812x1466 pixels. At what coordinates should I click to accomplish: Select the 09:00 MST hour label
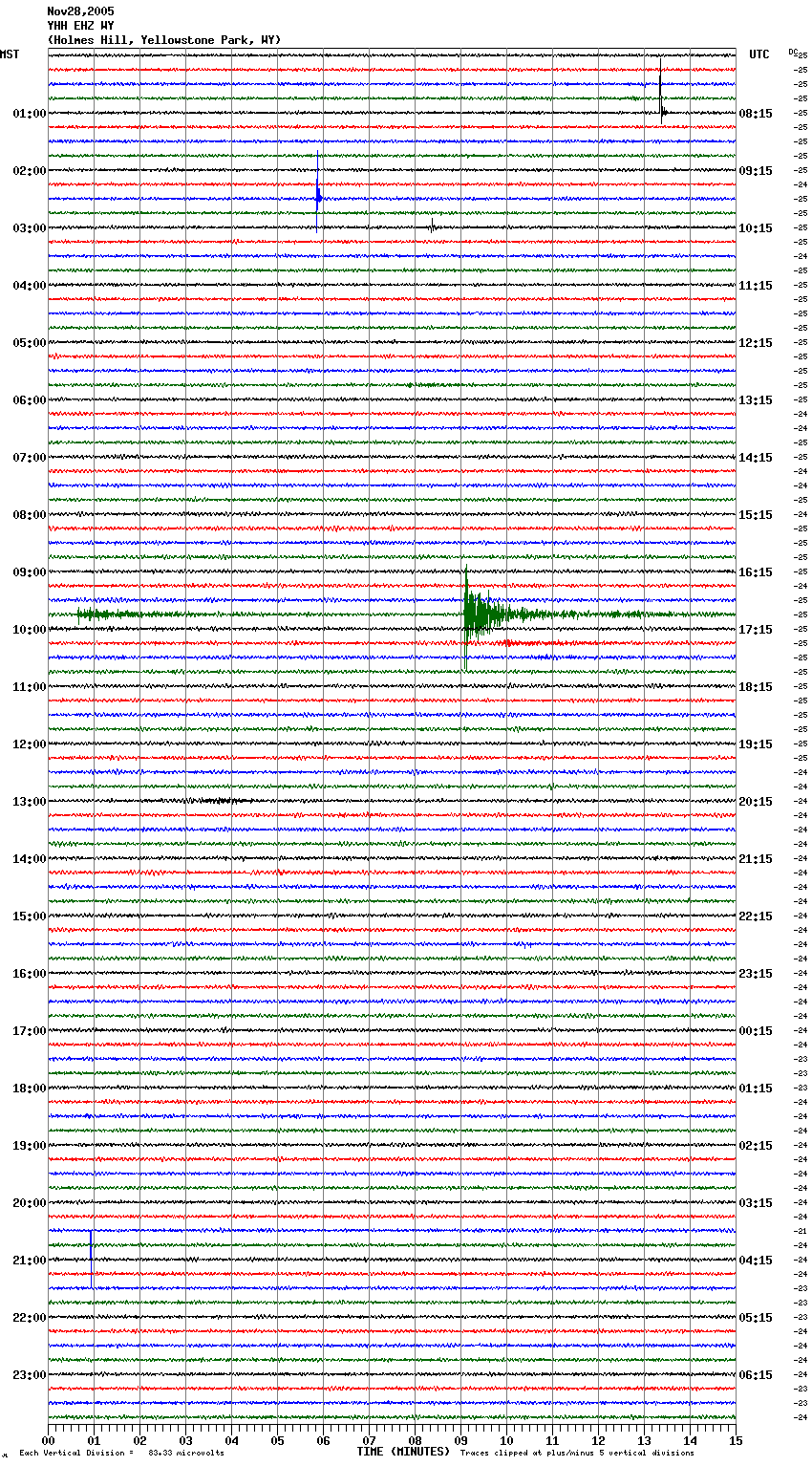click(29, 572)
